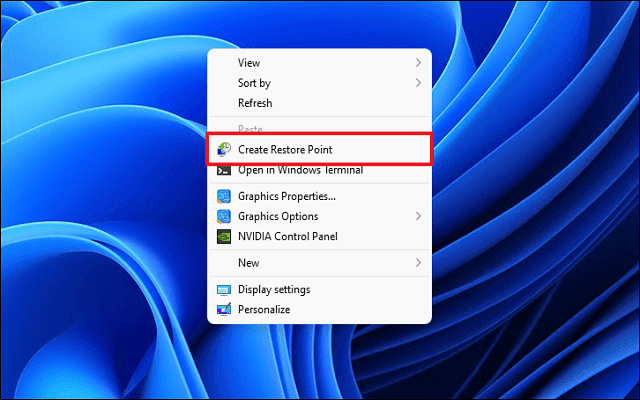640x400 pixels.
Task: Open in Windows Terminal entry
Action: (x=319, y=171)
